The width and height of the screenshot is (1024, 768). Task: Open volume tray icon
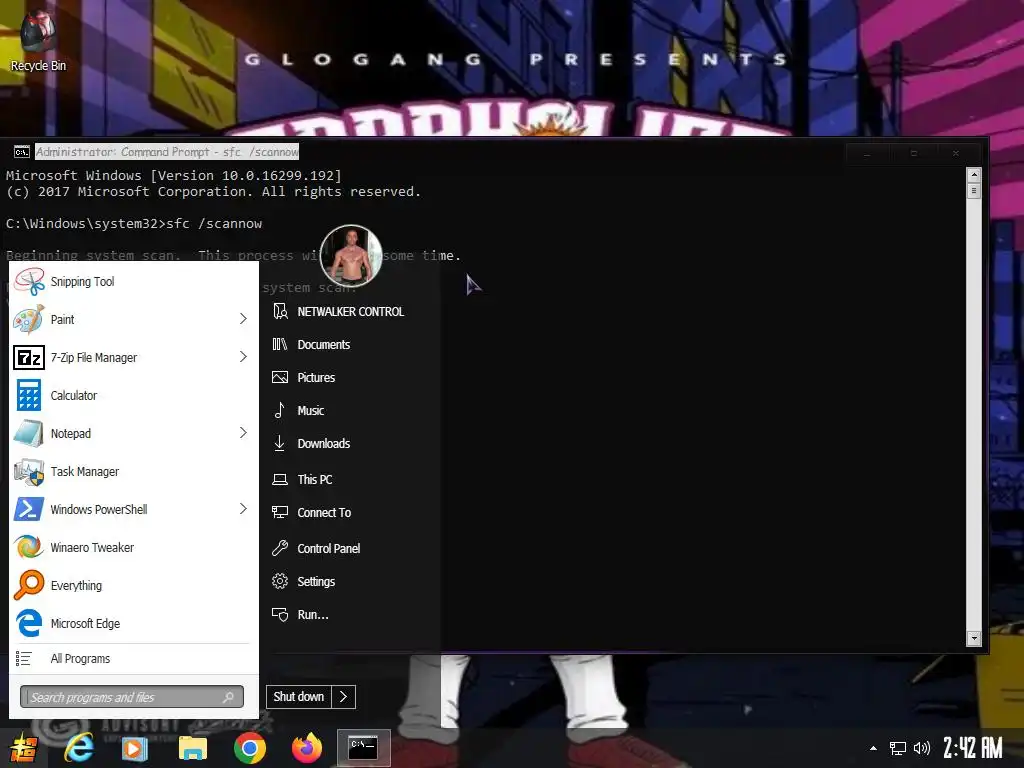tap(921, 748)
